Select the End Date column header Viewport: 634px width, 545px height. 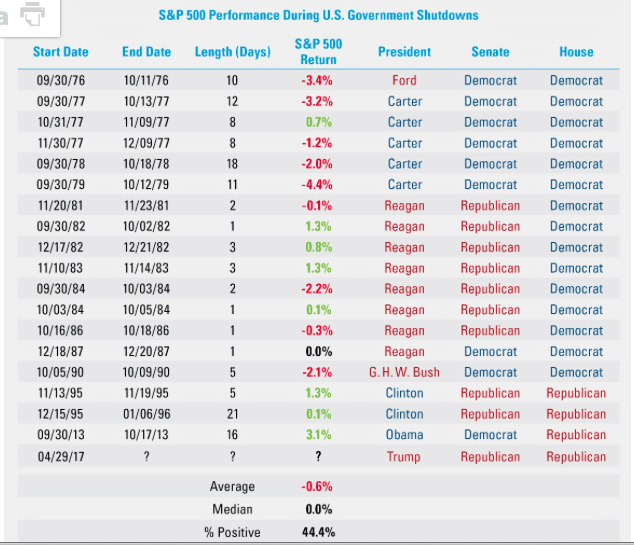(146, 52)
